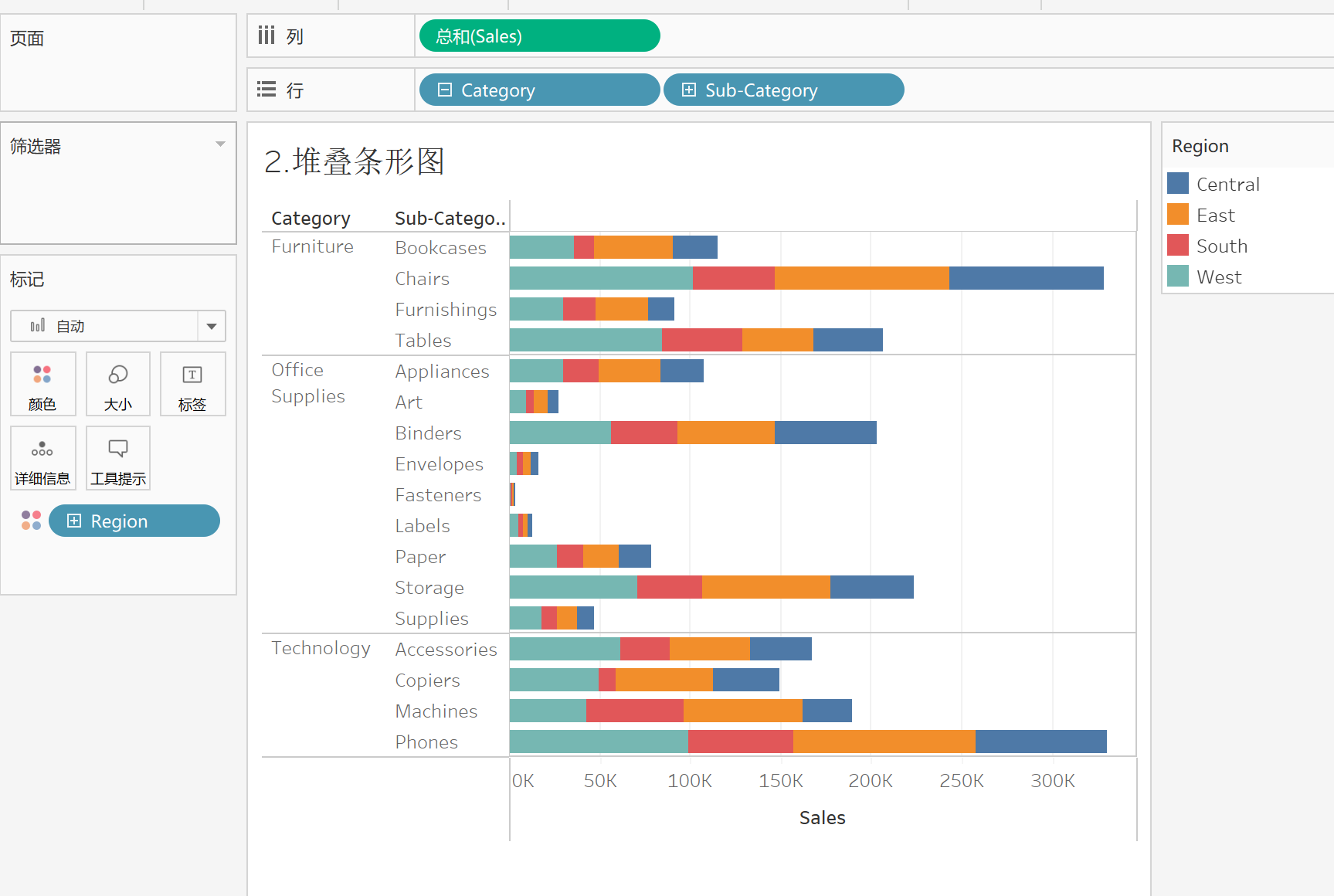Image resolution: width=1334 pixels, height=896 pixels.
Task: Select the Phones row label
Action: [x=426, y=742]
